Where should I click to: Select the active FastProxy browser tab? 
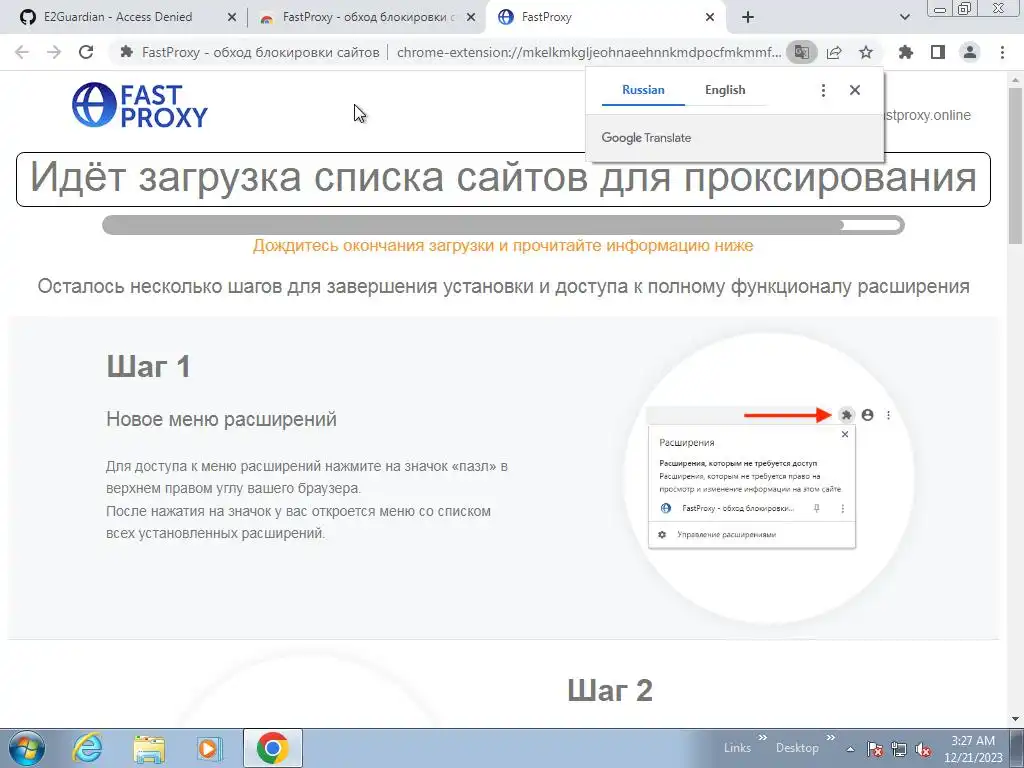tap(604, 17)
